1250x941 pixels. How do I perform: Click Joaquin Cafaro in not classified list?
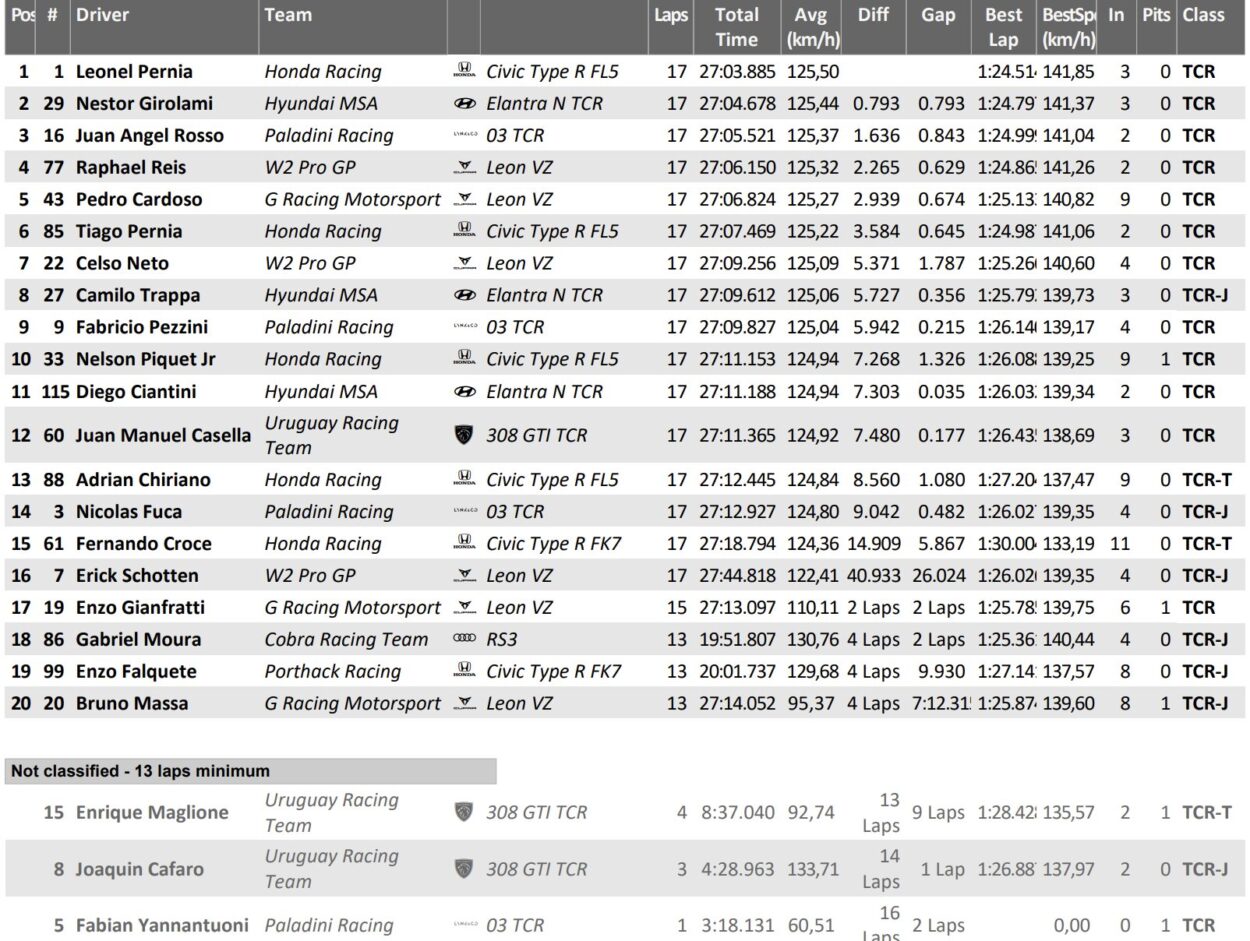pyautogui.click(x=139, y=869)
